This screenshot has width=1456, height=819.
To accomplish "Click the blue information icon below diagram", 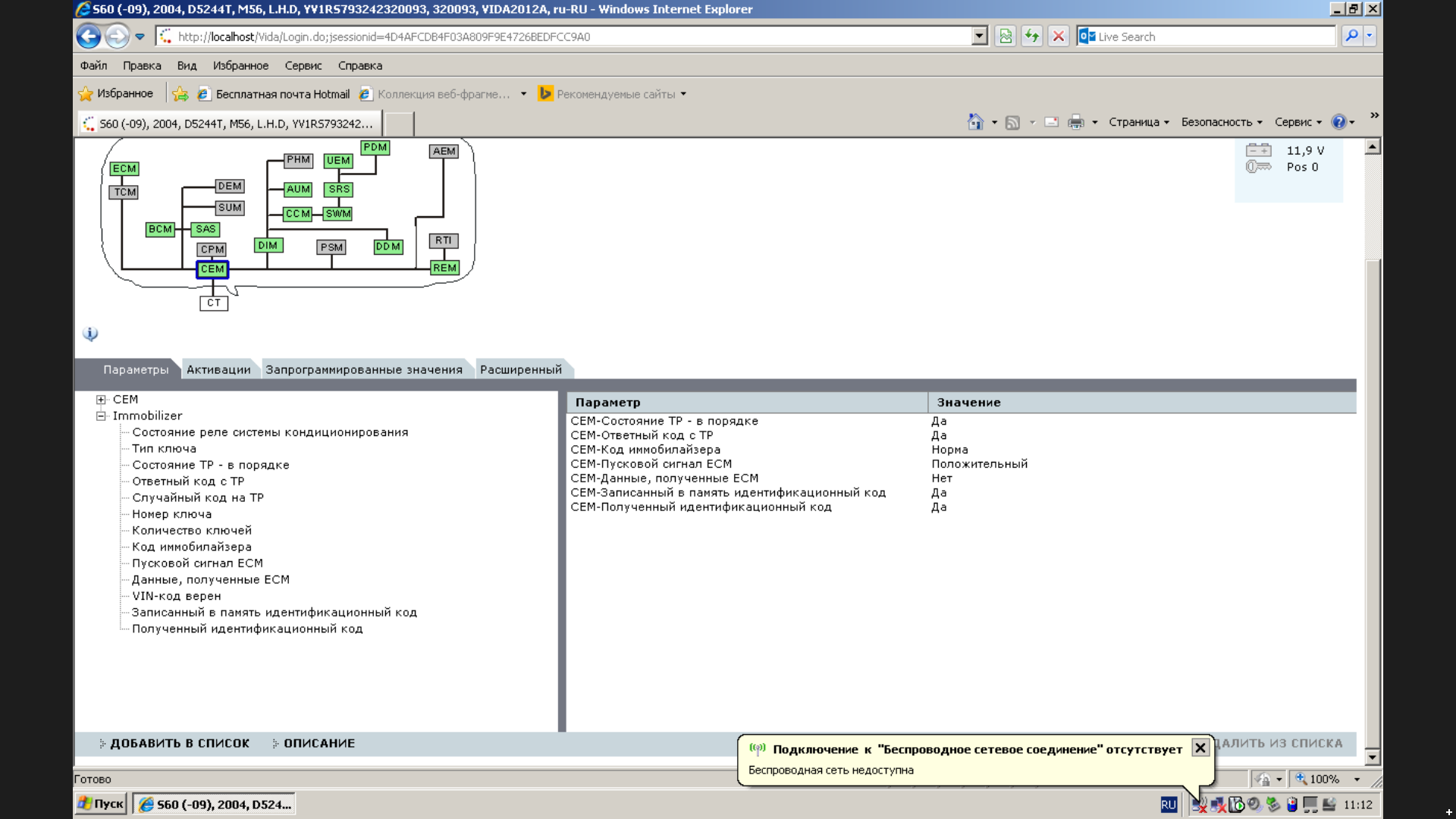I will click(x=90, y=334).
